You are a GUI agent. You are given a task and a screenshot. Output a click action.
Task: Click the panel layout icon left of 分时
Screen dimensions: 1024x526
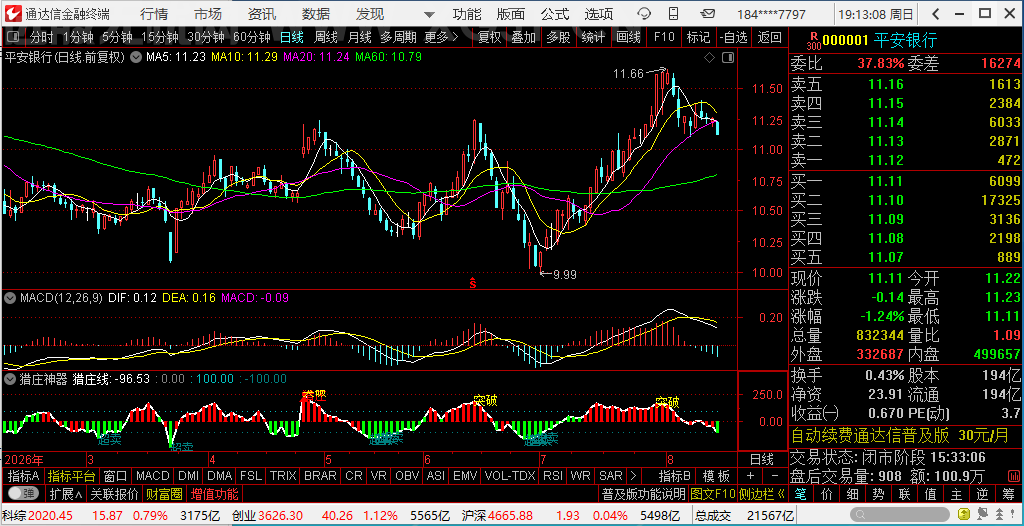tap(13, 37)
